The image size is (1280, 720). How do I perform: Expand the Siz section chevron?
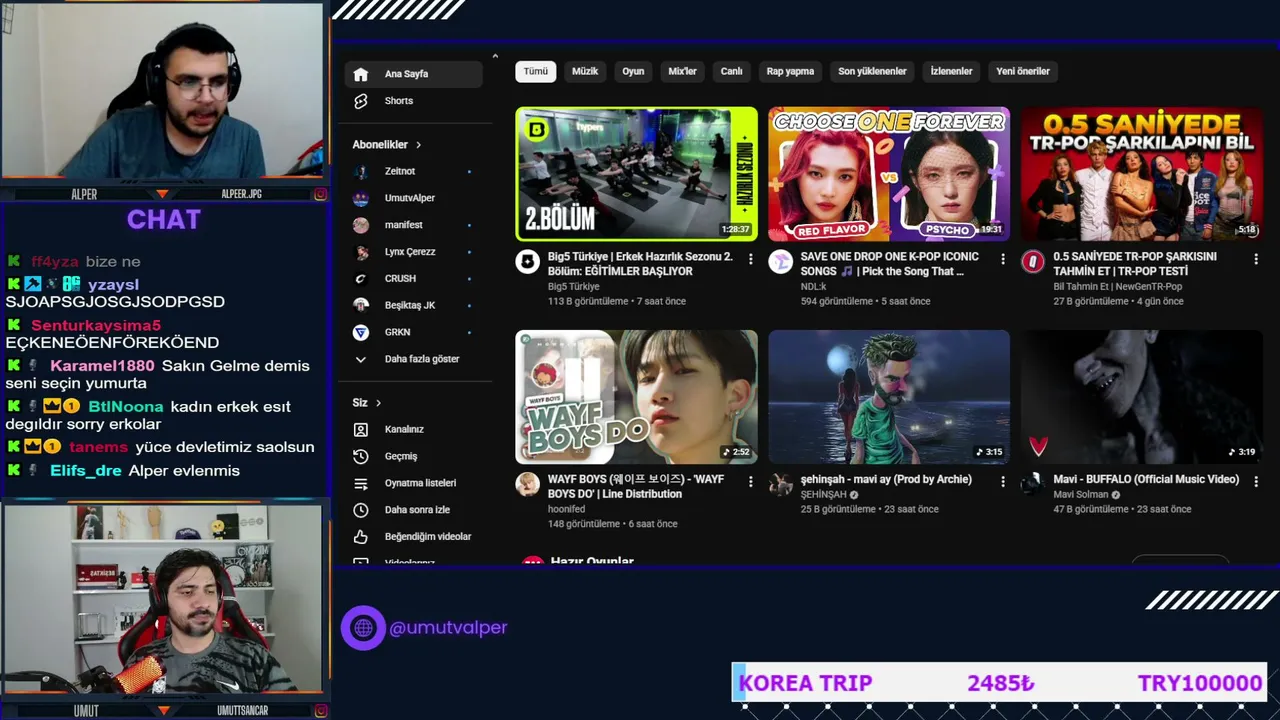(x=378, y=403)
